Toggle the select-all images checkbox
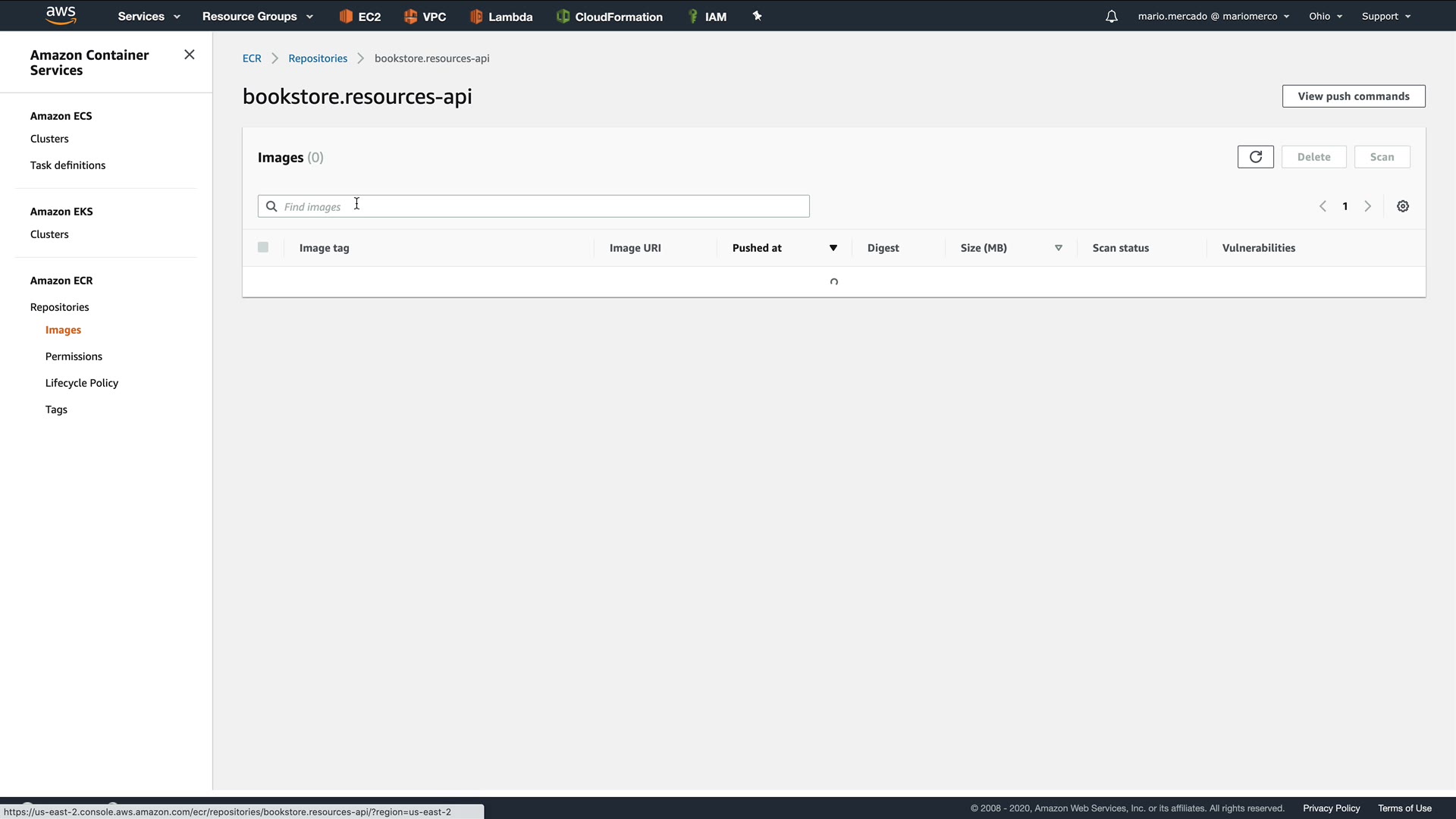1456x819 pixels. [x=263, y=247]
